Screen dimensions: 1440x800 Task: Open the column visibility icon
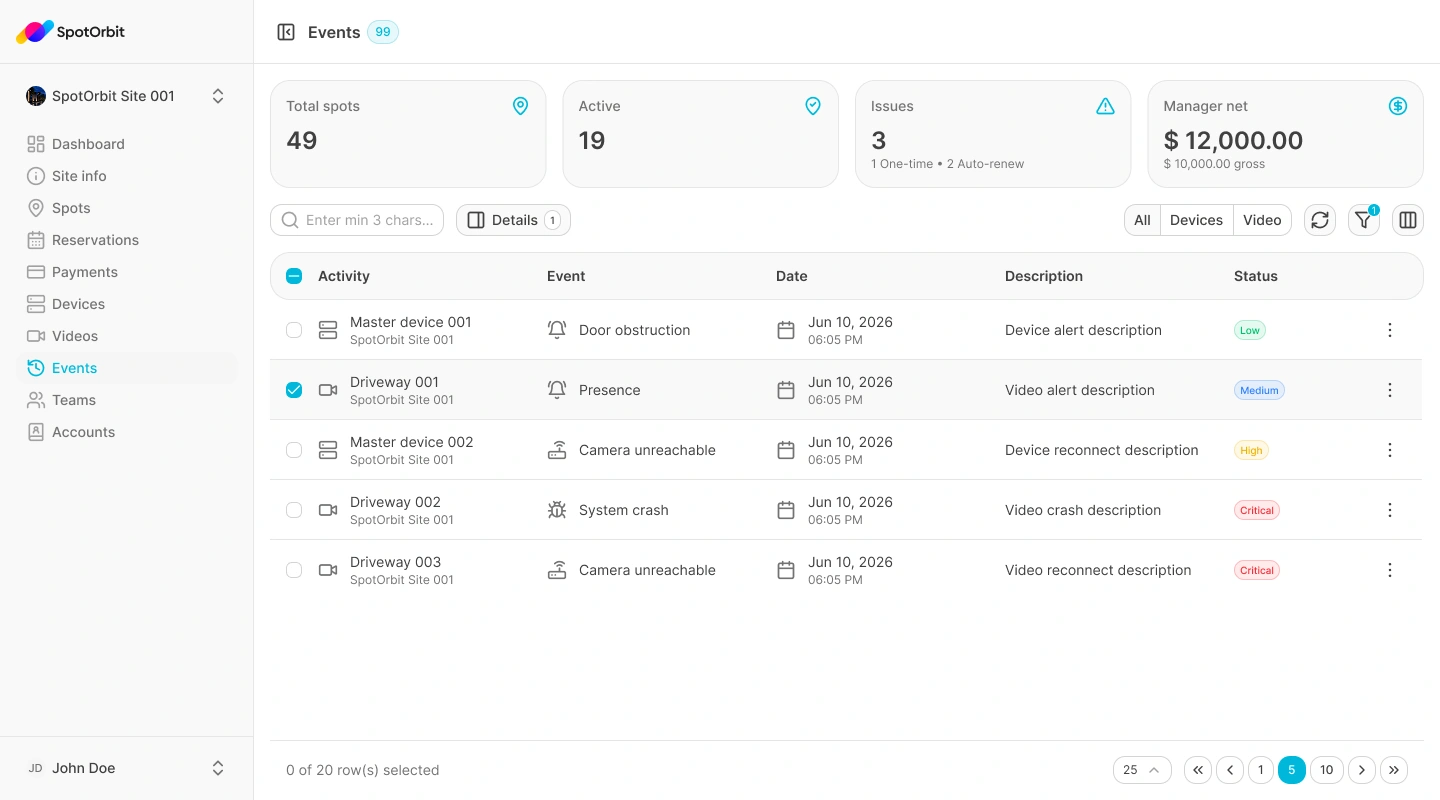pos(1408,220)
